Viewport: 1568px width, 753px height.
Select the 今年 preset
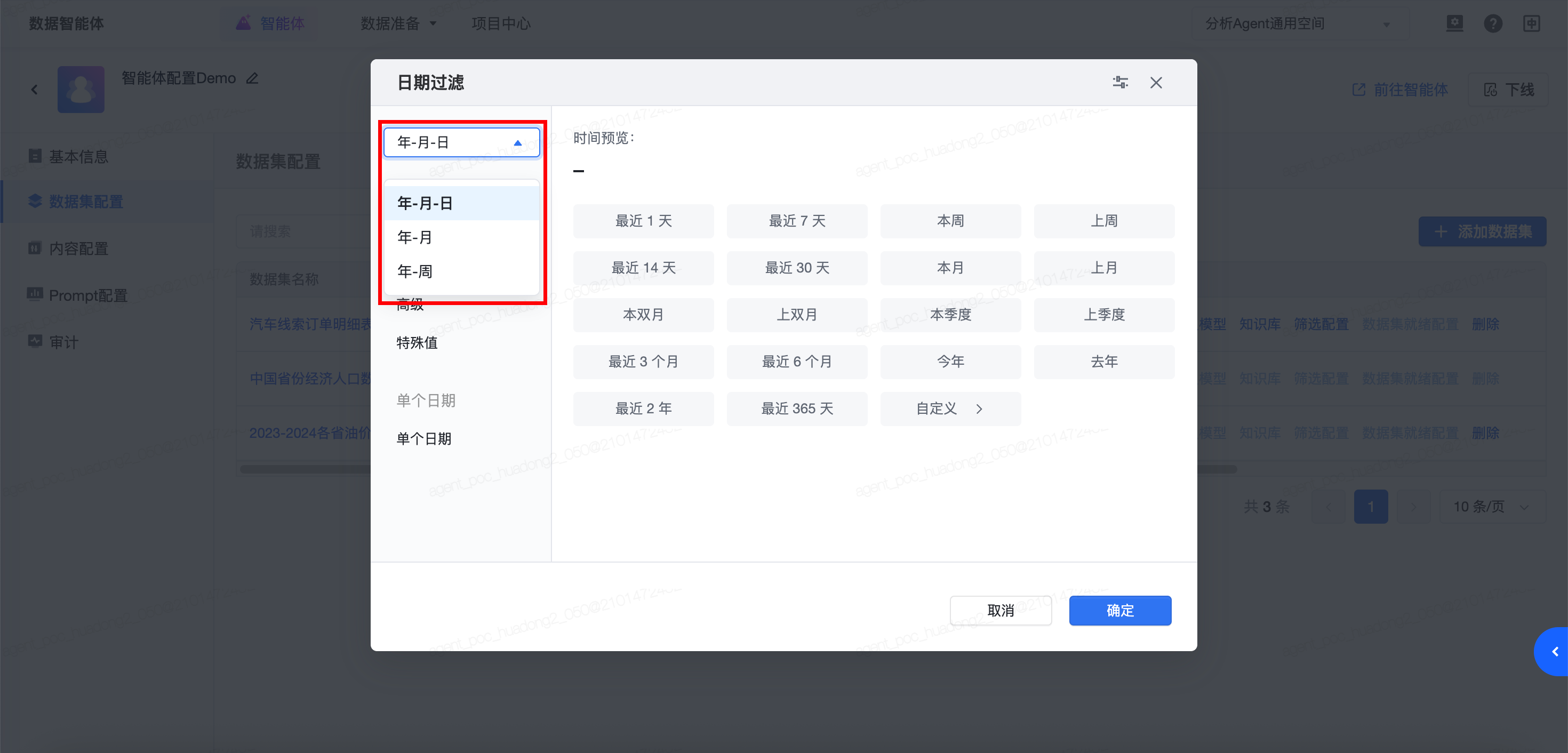click(x=950, y=362)
